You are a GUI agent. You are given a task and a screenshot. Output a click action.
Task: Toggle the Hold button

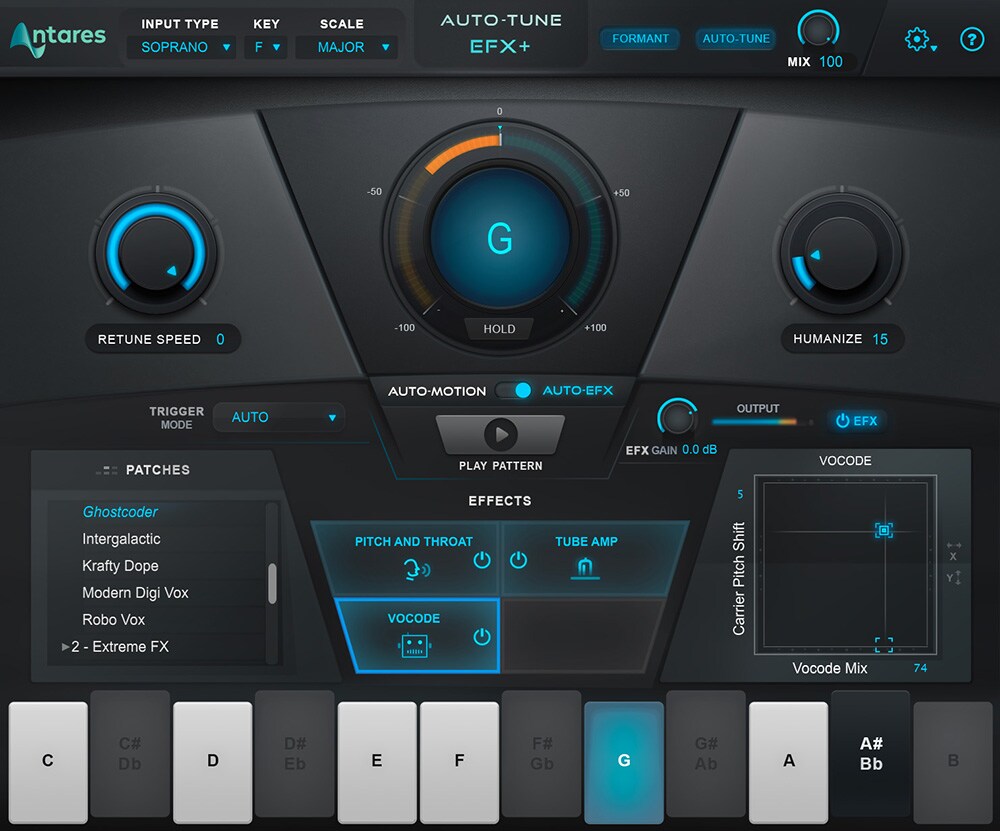(x=499, y=329)
